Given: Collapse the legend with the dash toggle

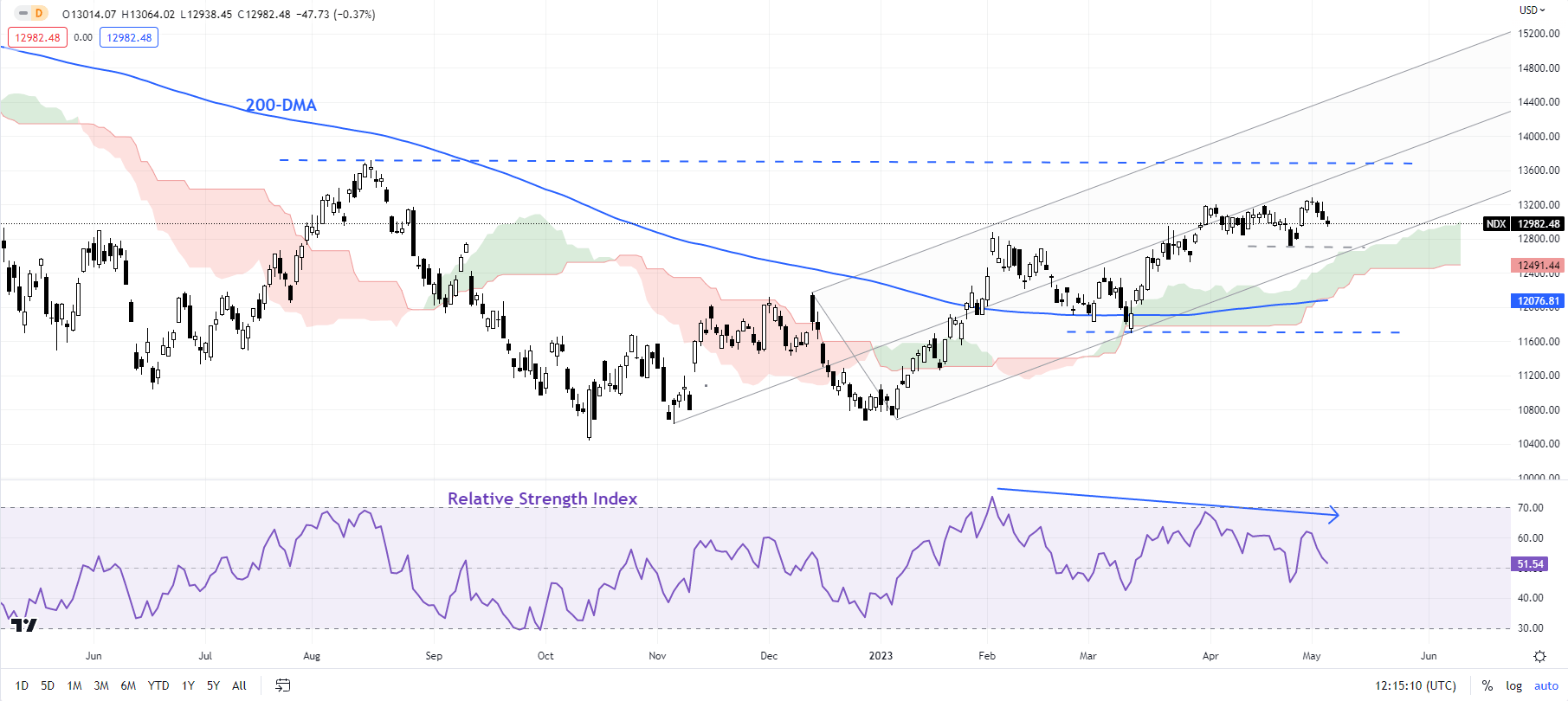Looking at the screenshot, I should (x=23, y=13).
